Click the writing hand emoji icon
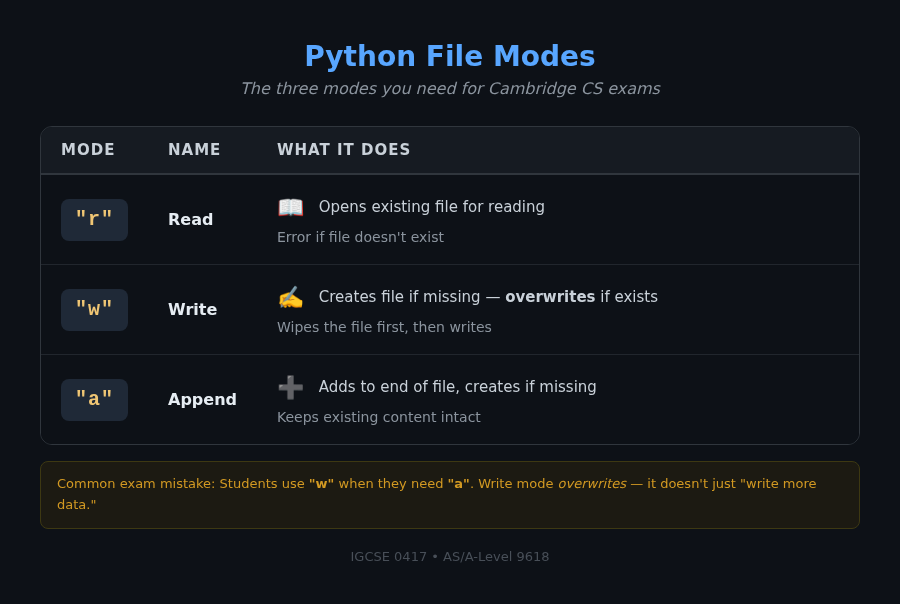Viewport: 900px width, 604px height. point(290,297)
